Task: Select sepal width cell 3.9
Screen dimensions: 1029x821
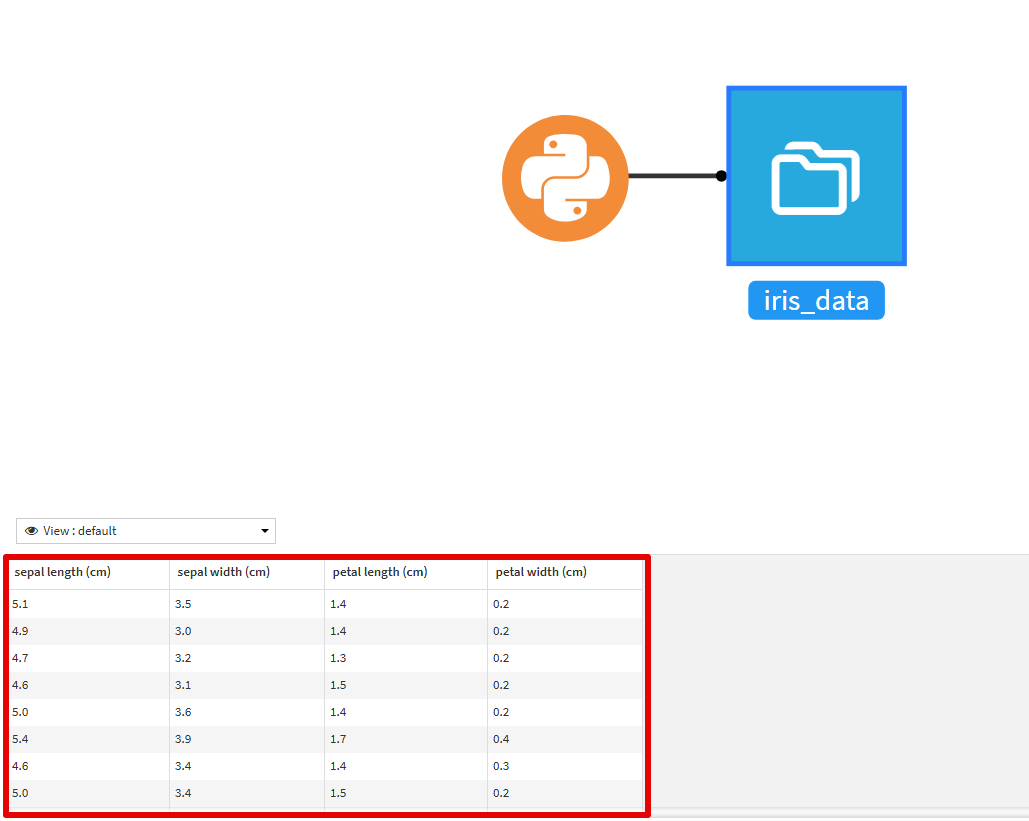Action: pyautogui.click(x=247, y=739)
